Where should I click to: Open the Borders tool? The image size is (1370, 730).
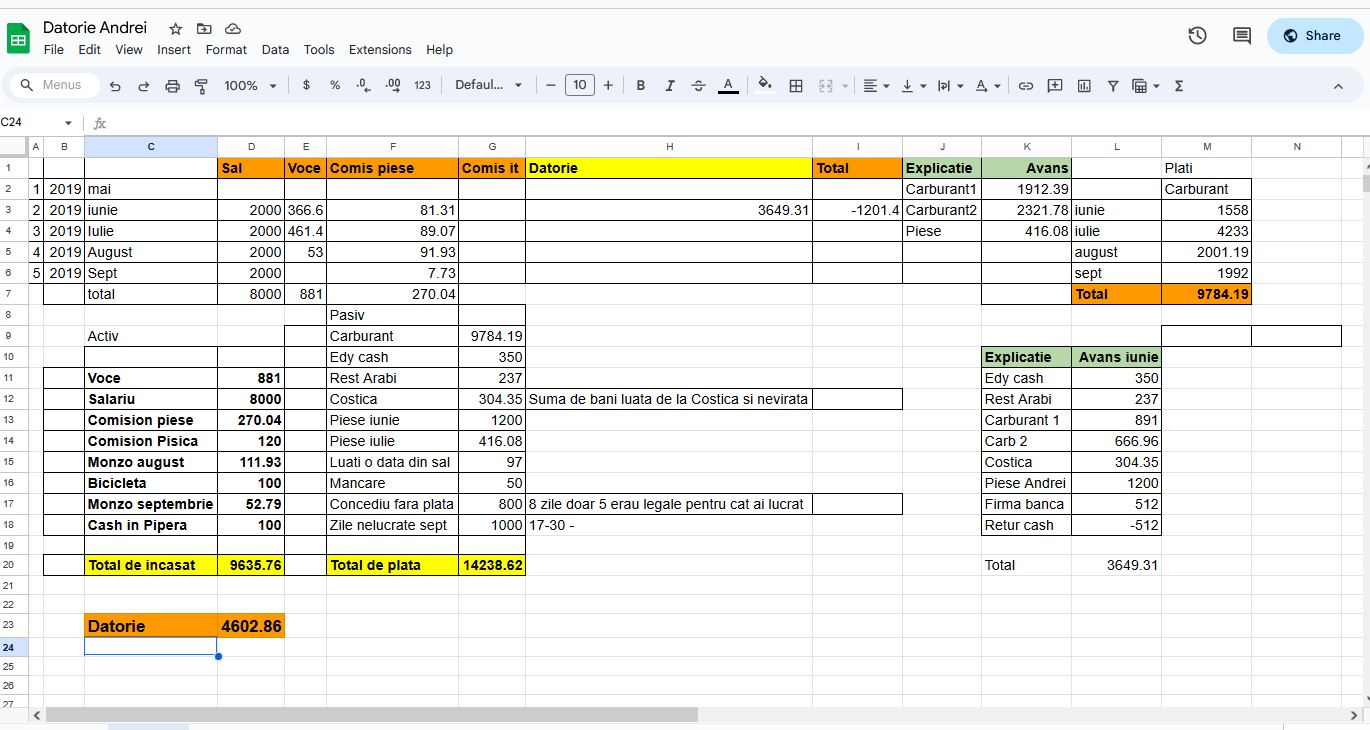(x=796, y=86)
